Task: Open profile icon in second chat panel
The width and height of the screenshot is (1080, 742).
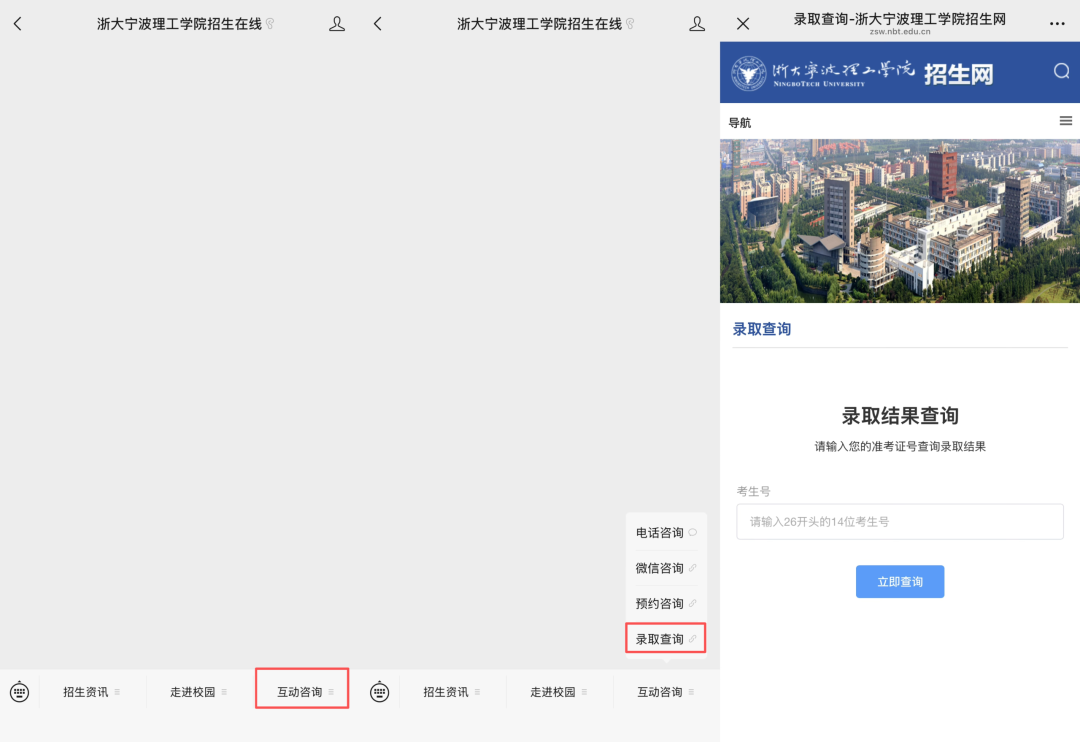Action: (697, 24)
